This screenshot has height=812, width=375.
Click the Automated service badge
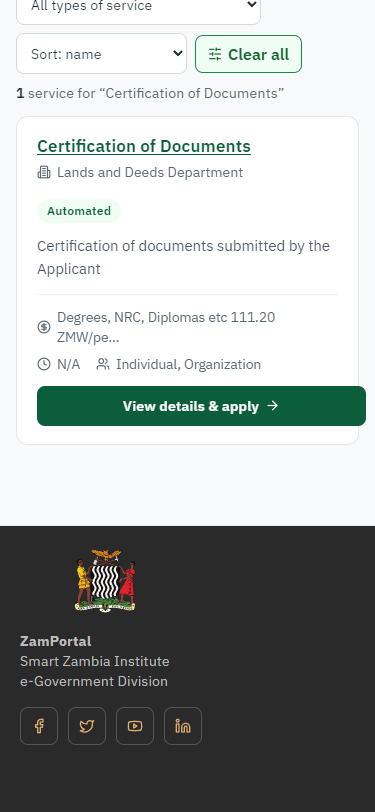[x=79, y=211]
